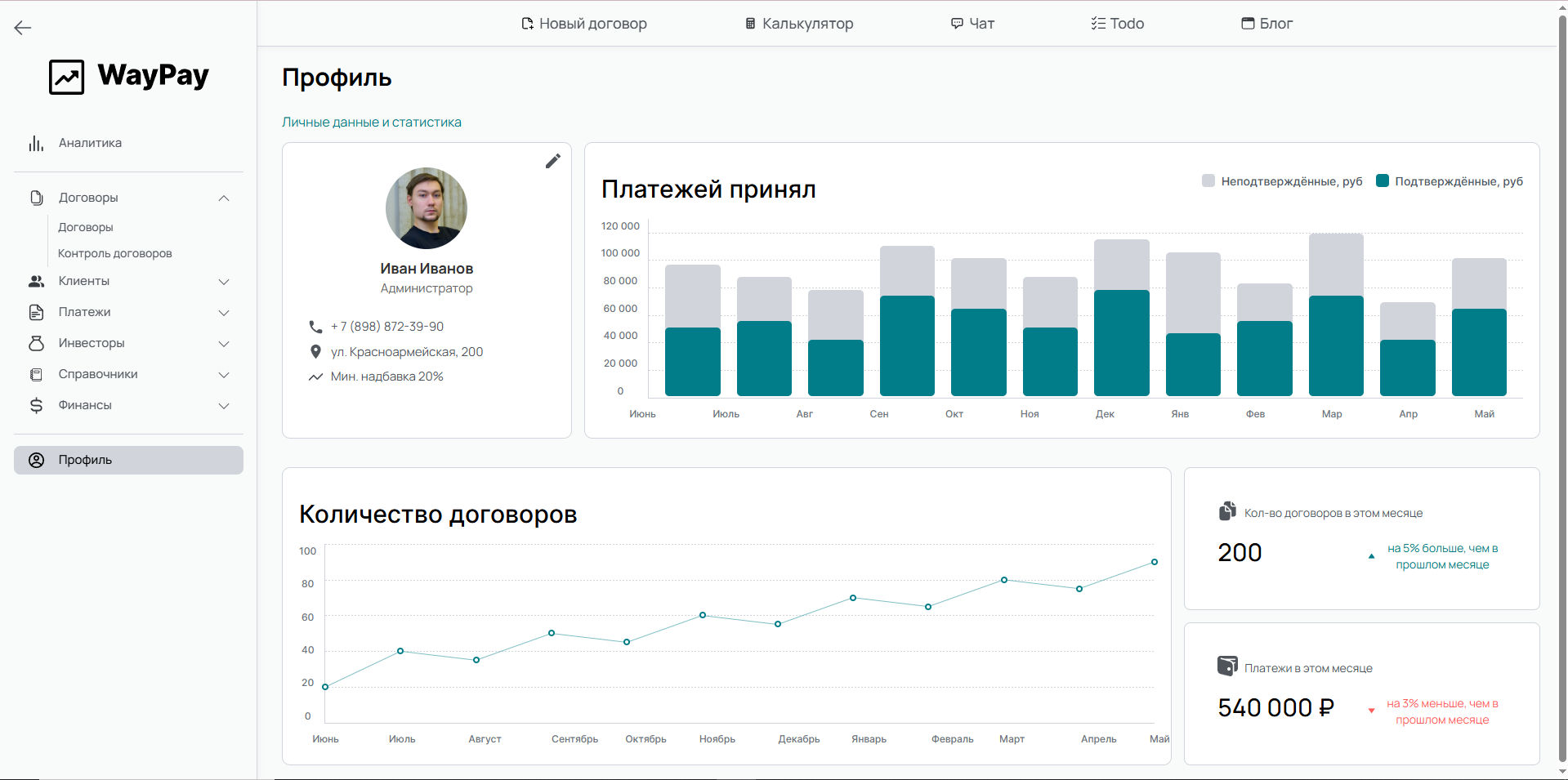Click the Мар confirmed teal bar

[x=1336, y=345]
